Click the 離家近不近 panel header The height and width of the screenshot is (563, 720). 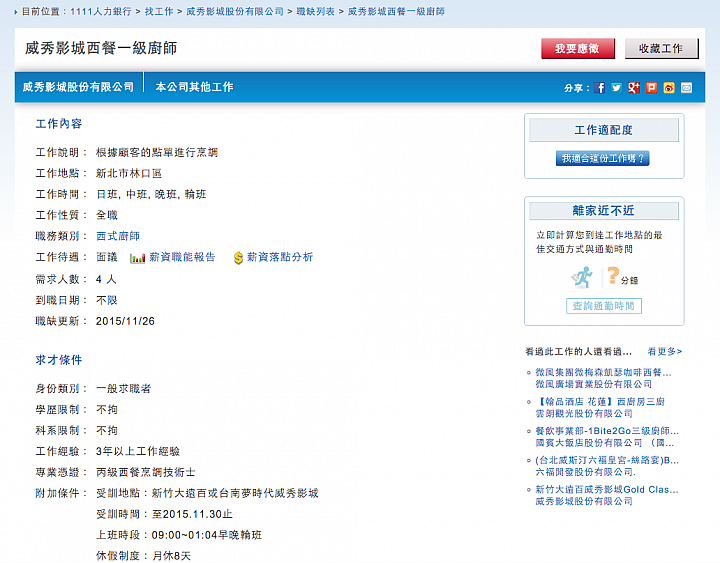tap(604, 211)
